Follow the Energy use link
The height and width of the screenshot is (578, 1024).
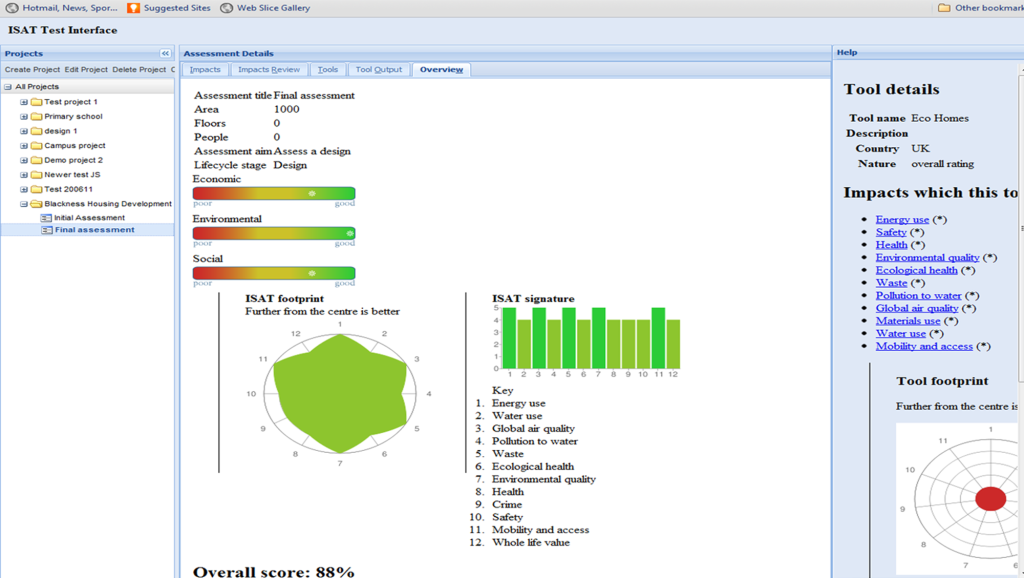point(902,219)
